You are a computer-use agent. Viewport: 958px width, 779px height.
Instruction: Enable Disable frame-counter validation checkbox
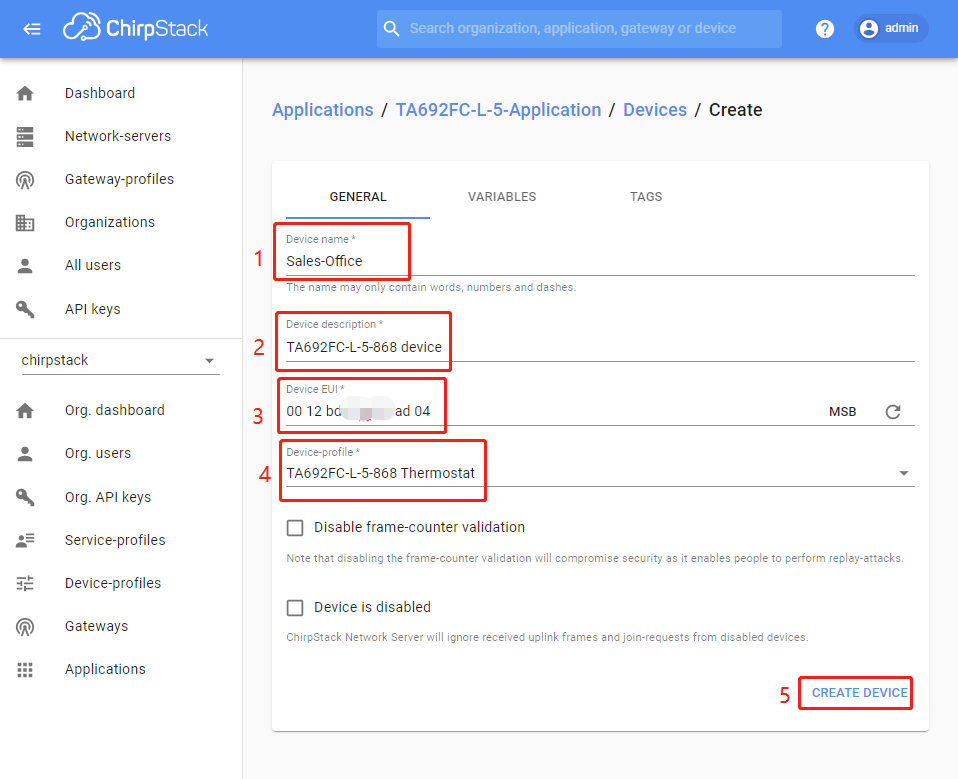295,527
